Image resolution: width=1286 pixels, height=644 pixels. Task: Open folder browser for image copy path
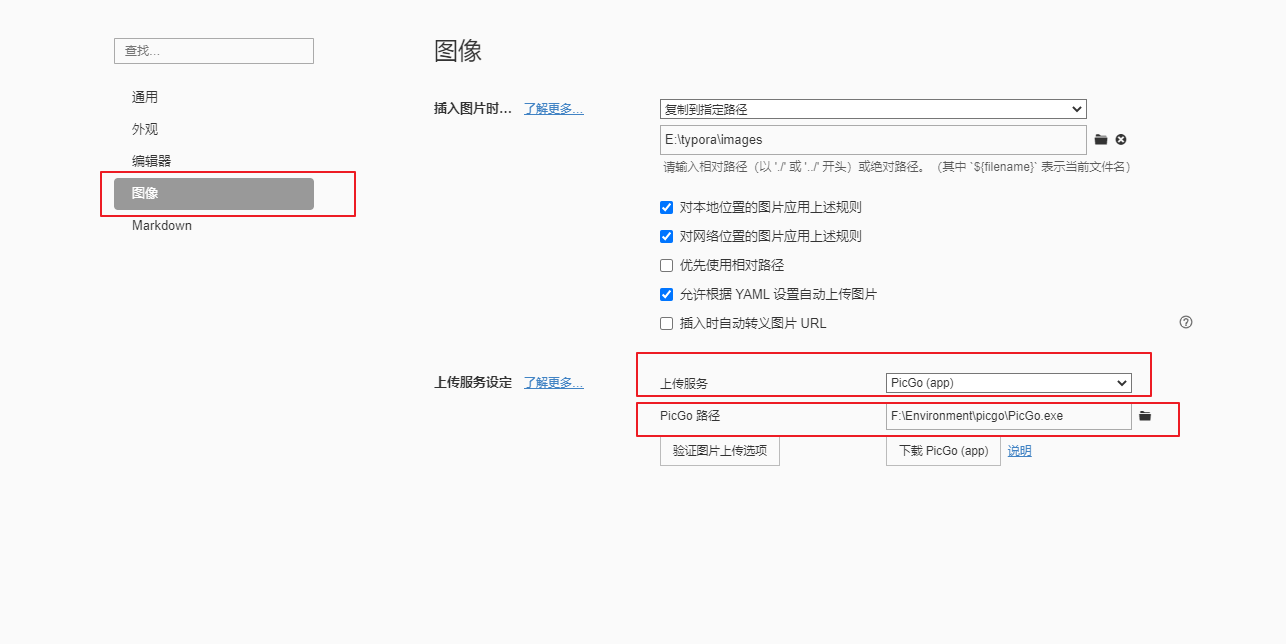tap(1101, 140)
